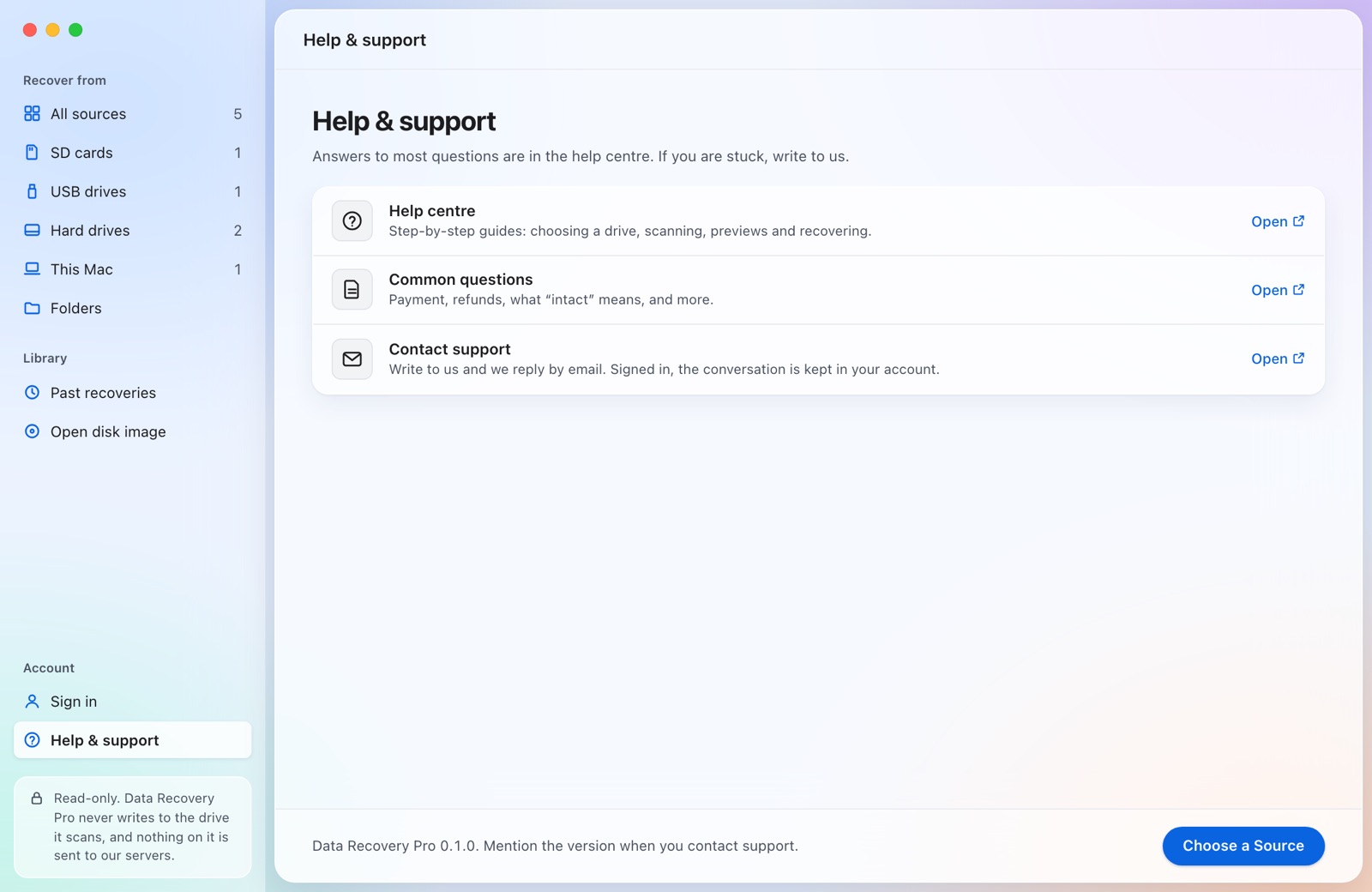The height and width of the screenshot is (892, 1372).
Task: Select Help & support in sidebar
Action: [x=133, y=740]
